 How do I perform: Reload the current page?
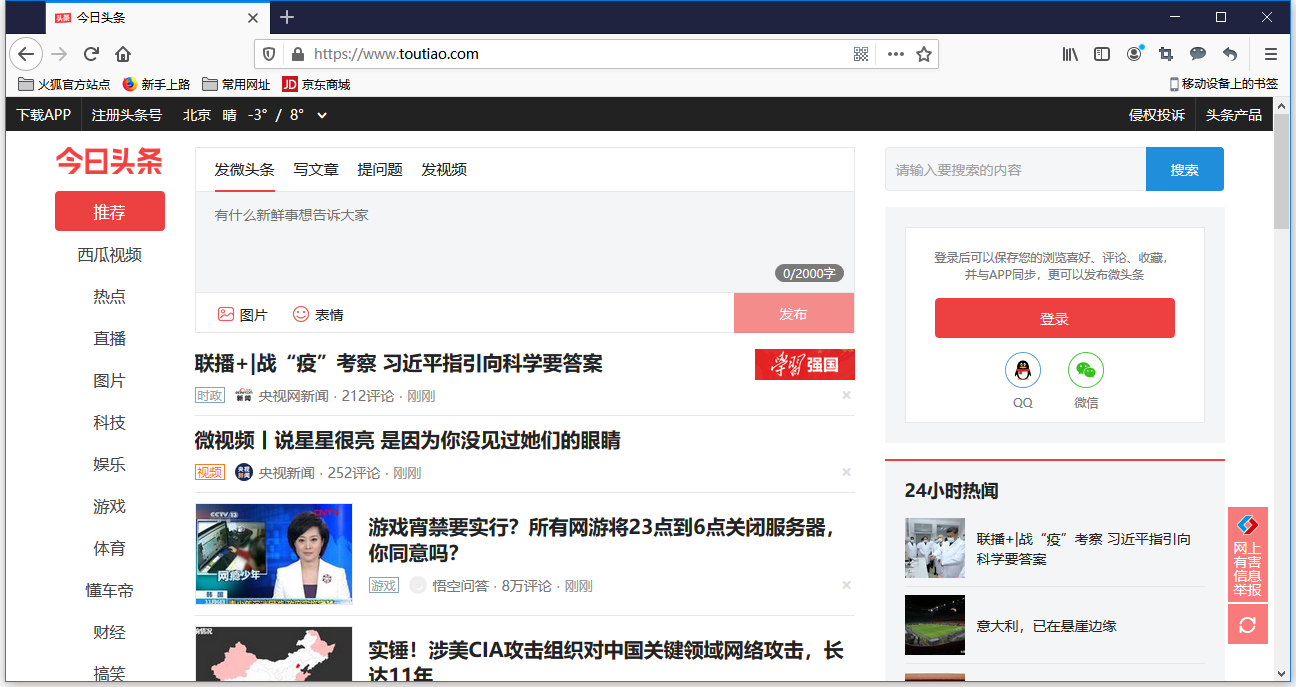[x=91, y=54]
